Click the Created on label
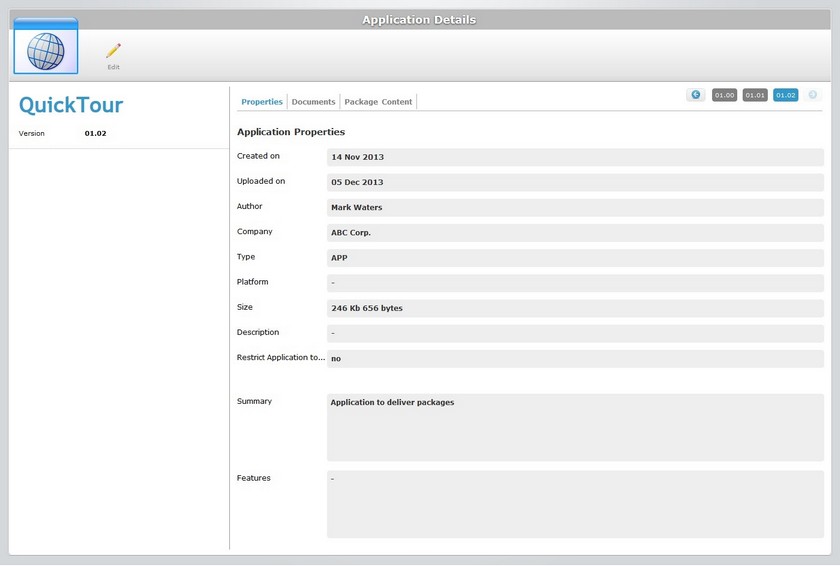This screenshot has height=566, width=840. [258, 156]
